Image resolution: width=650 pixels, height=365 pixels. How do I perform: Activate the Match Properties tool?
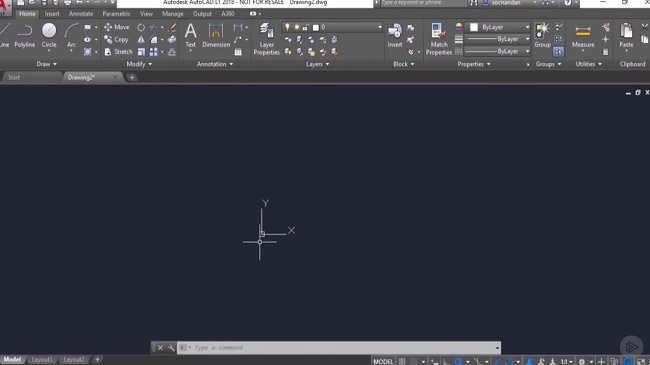click(439, 39)
